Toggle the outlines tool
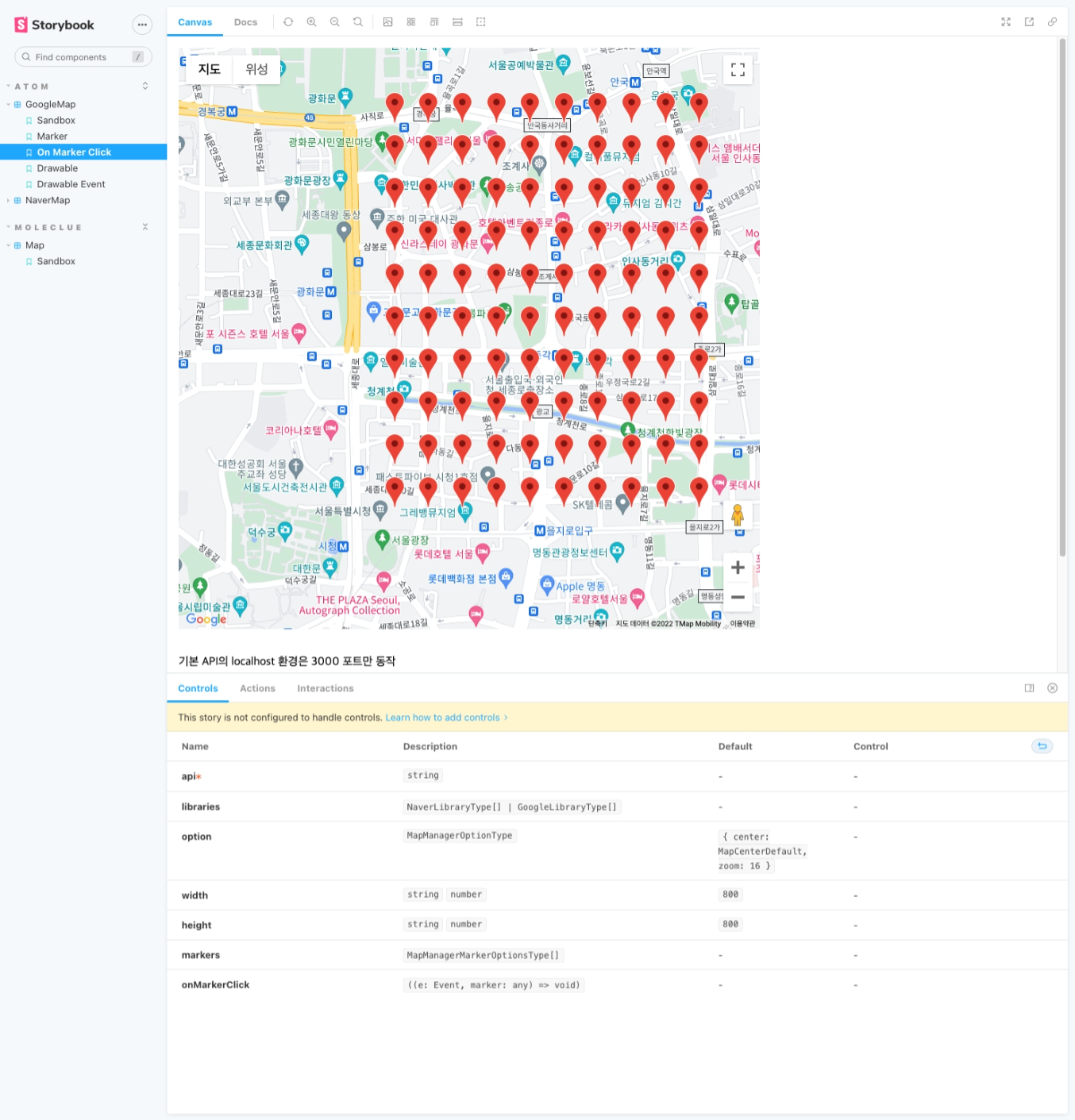 pyautogui.click(x=480, y=22)
